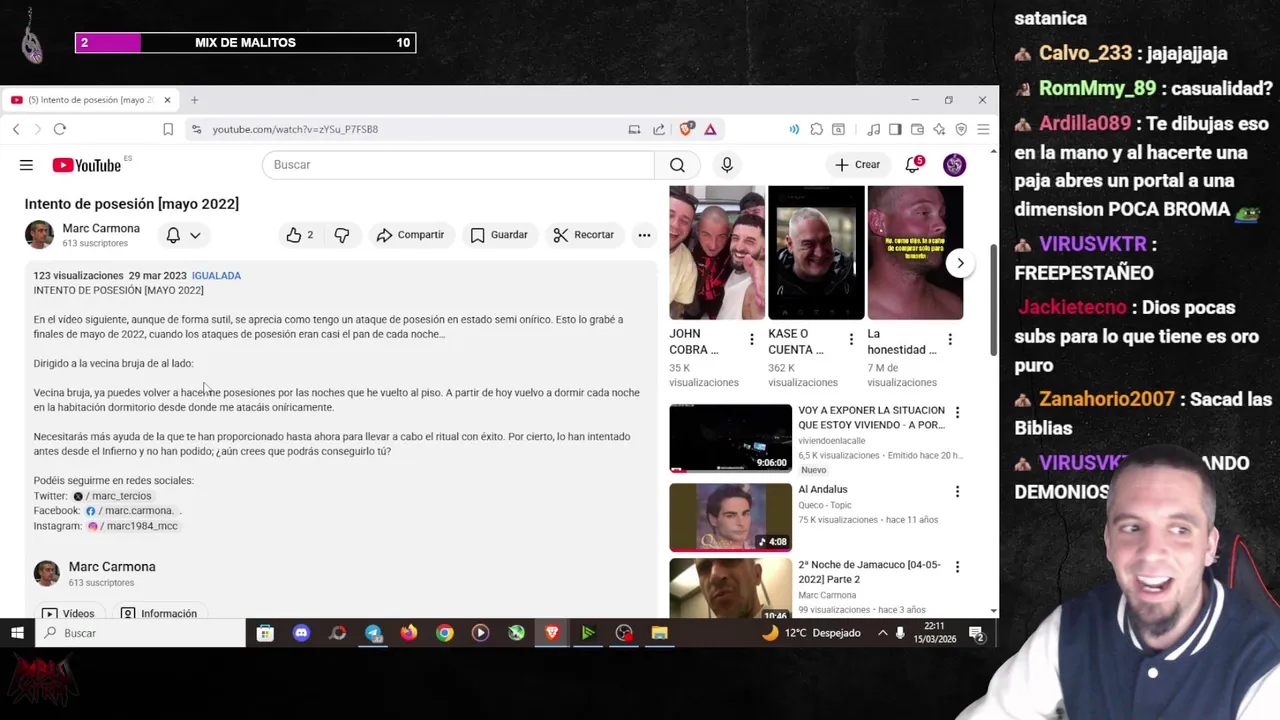This screenshot has height=720, width=1280.
Task: Open Brave VPN shield icon
Action: point(961,129)
